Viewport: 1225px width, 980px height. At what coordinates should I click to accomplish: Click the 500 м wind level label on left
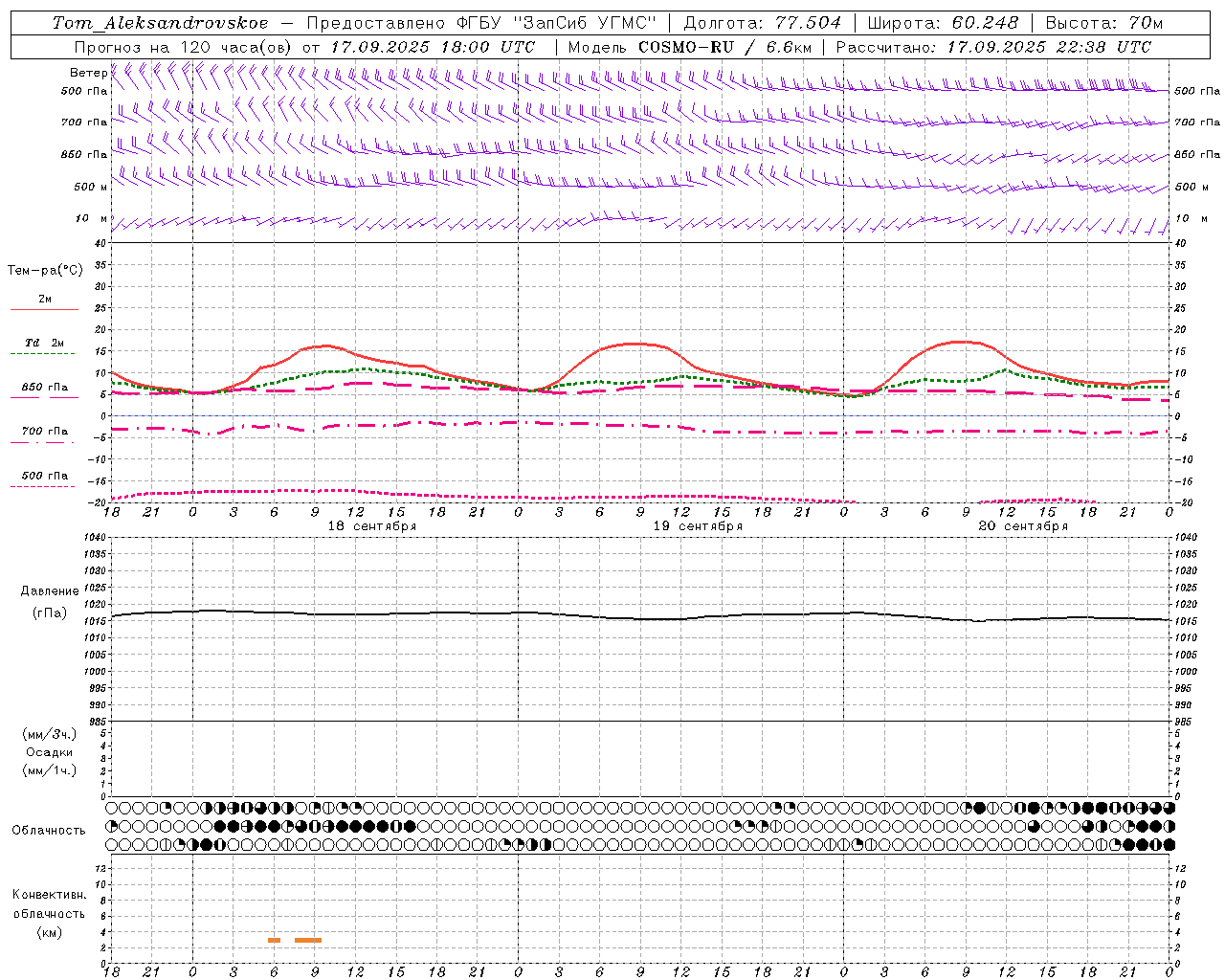coord(91,187)
